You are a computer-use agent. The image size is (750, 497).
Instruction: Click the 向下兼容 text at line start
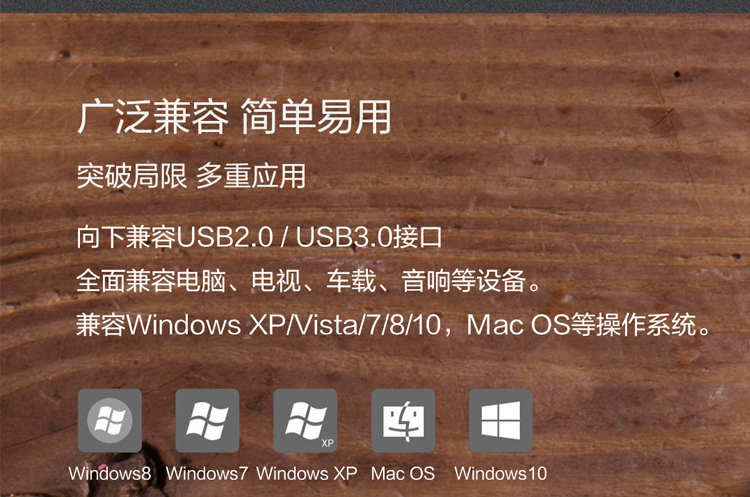(x=126, y=237)
